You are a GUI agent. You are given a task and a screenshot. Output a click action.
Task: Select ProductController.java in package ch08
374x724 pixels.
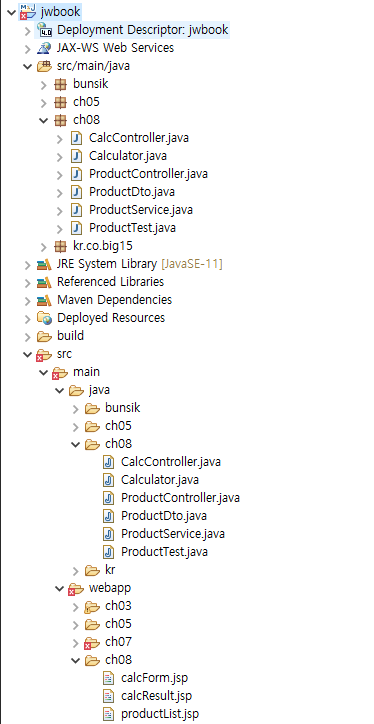148,174
